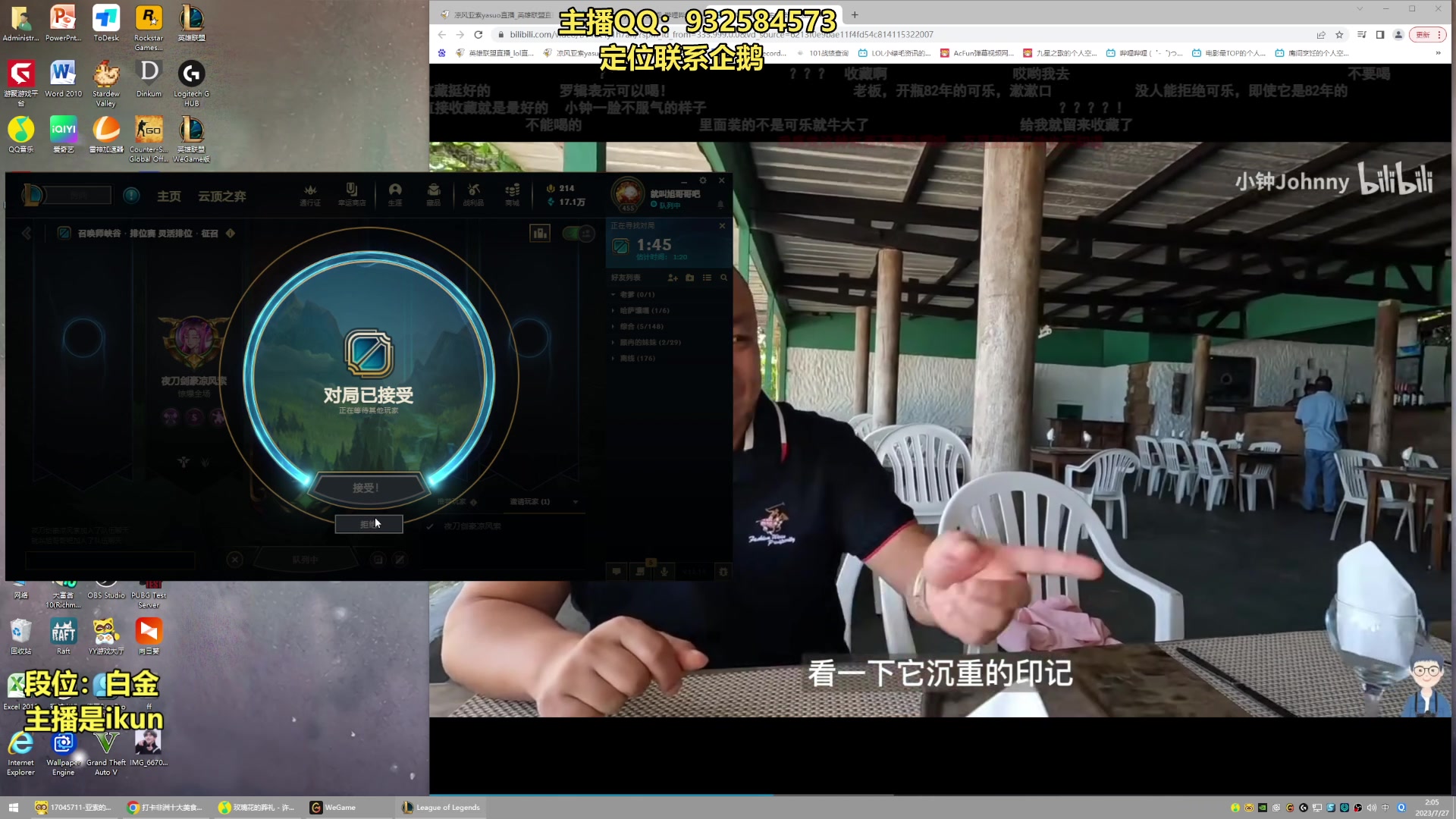Click the microphone icon at client bottom
This screenshot has width=1456, height=819.
click(664, 572)
